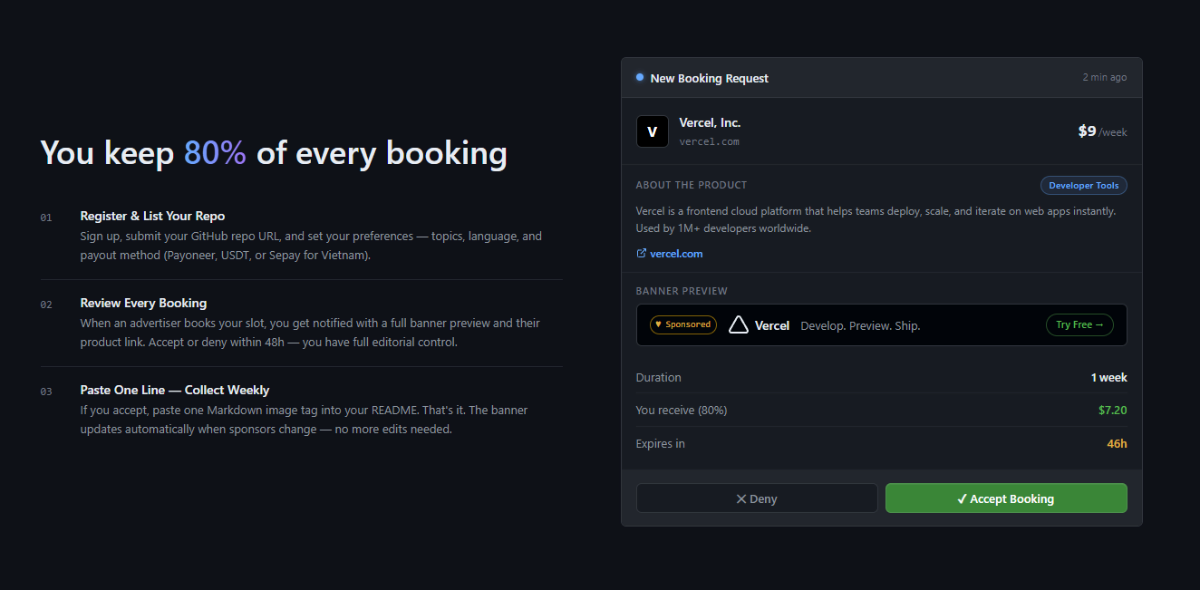
Task: Click the Vercel, Inc. advertiser name
Action: point(710,123)
